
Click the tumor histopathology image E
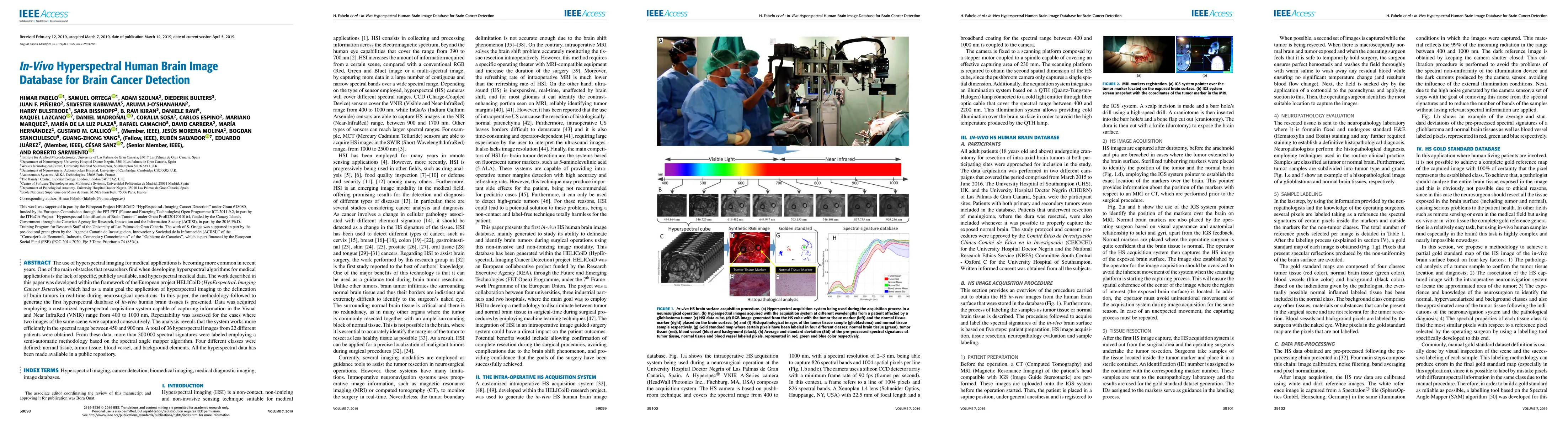750,285
